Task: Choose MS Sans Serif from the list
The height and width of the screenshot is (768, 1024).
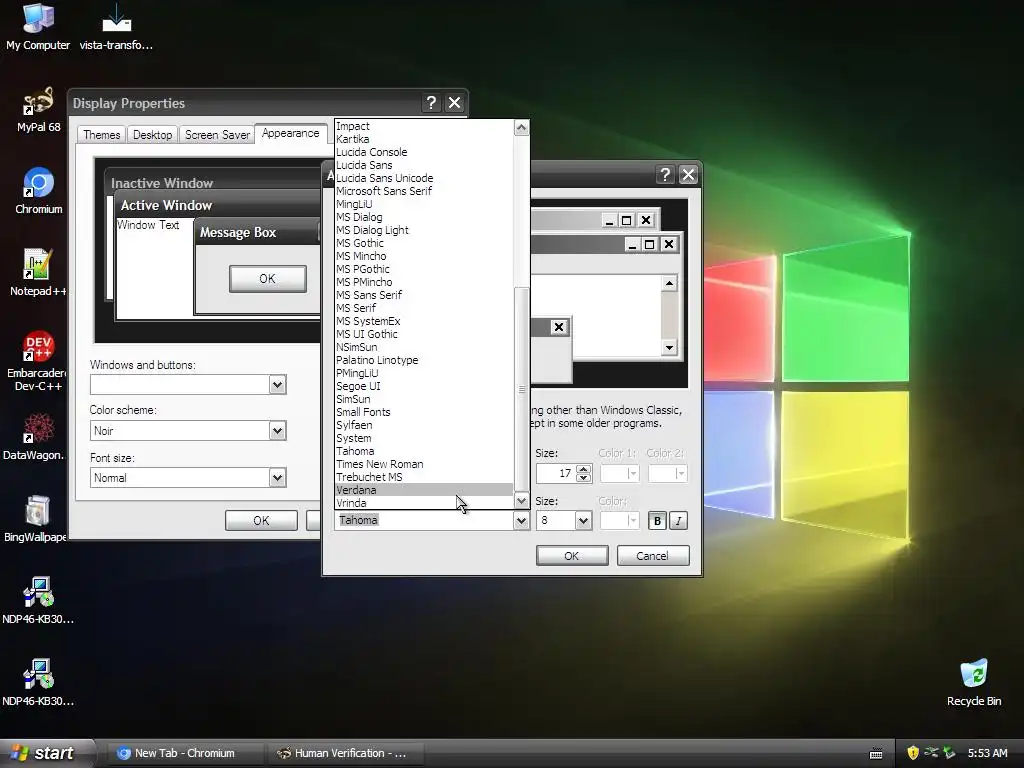Action: coord(423,295)
